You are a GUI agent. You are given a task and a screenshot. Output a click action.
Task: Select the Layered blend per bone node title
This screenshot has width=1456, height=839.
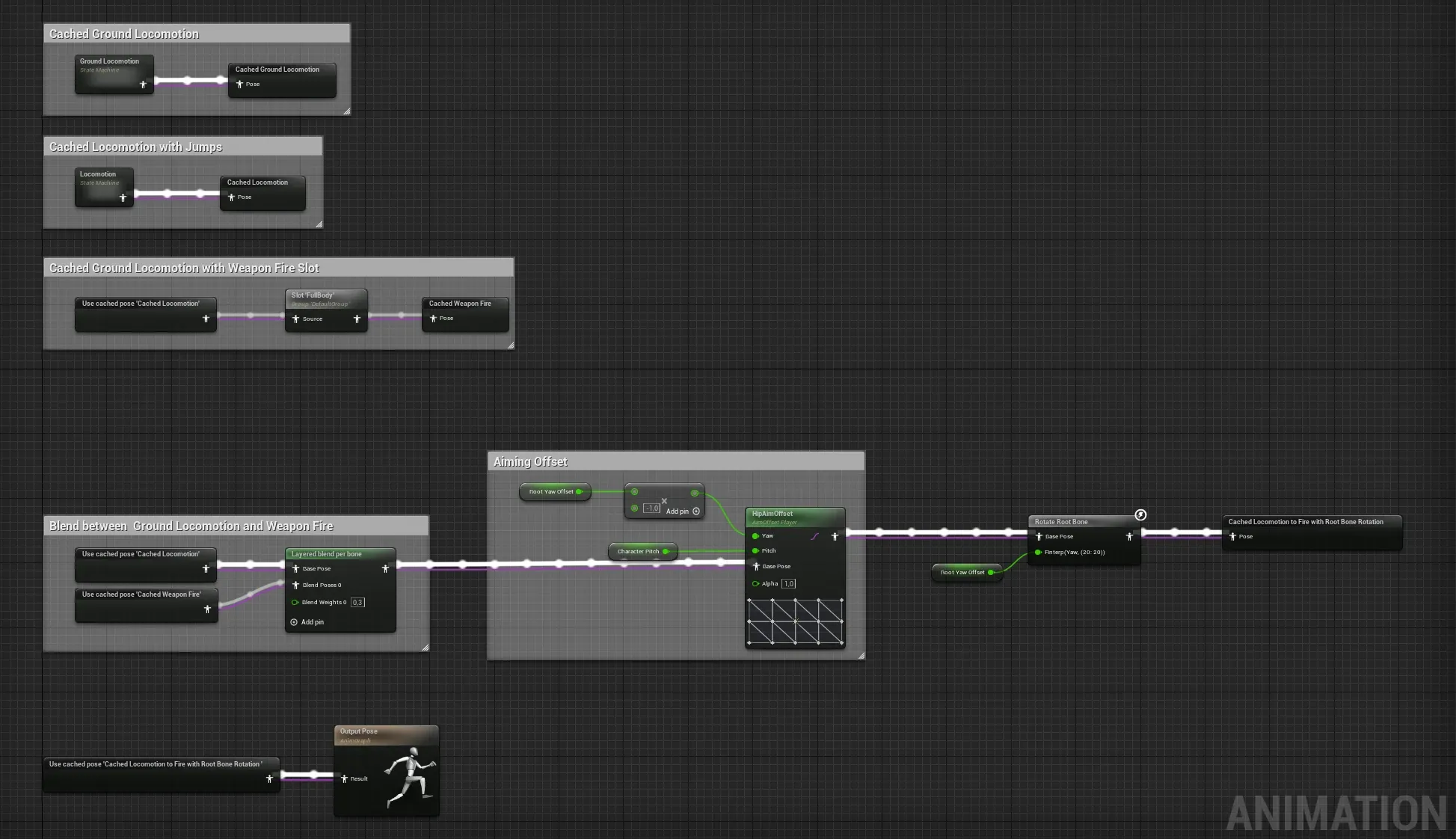tap(327, 554)
